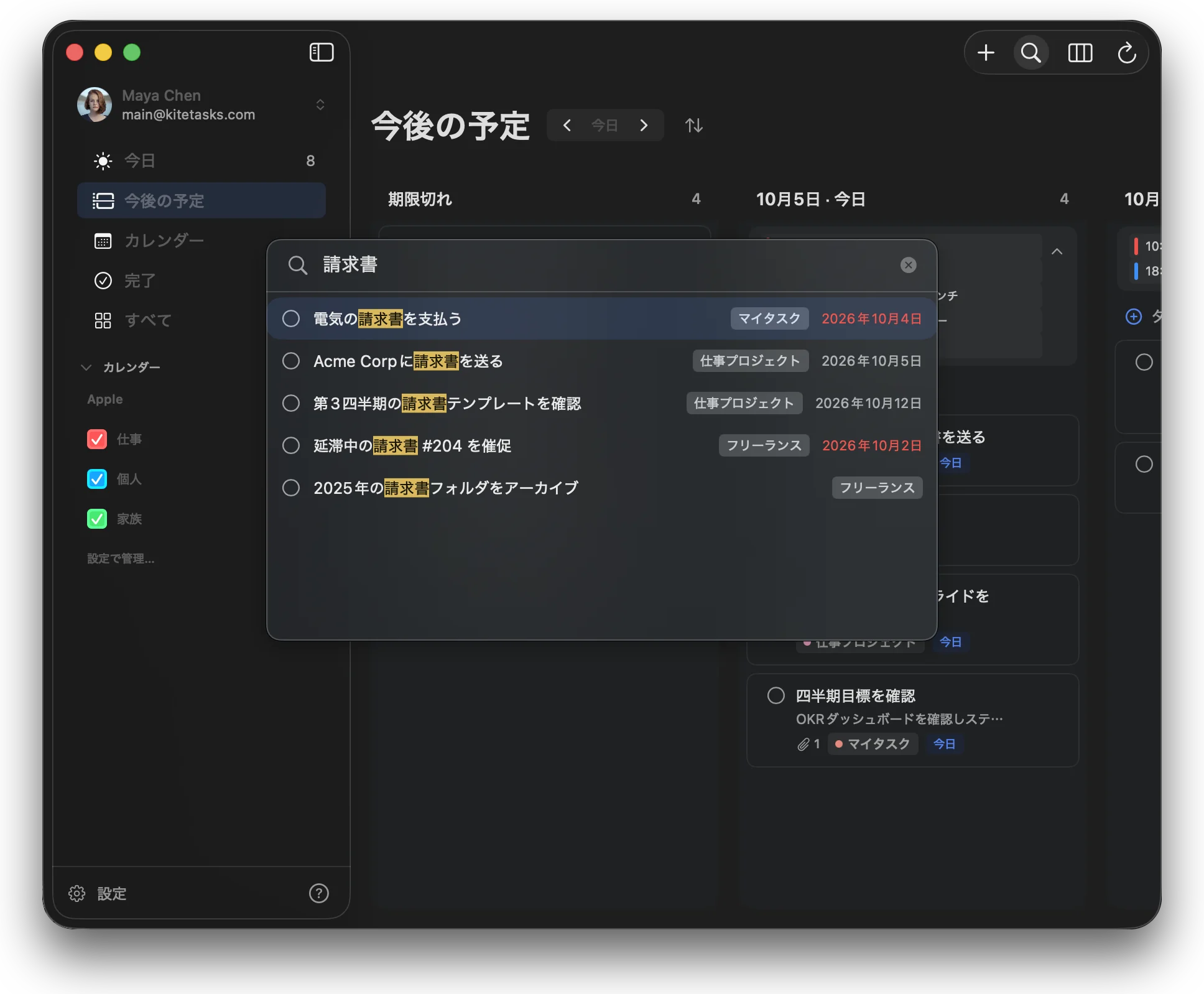This screenshot has width=1204, height=994.
Task: Open the columns layout icon
Action: point(1080,53)
